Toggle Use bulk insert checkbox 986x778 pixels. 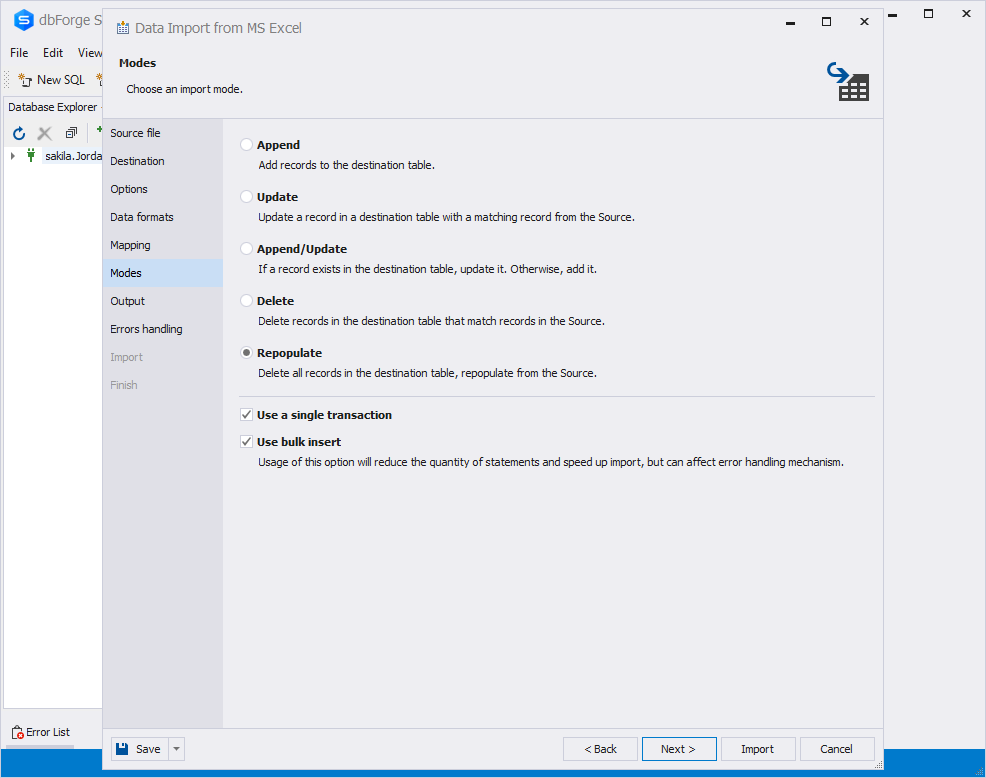[246, 442]
